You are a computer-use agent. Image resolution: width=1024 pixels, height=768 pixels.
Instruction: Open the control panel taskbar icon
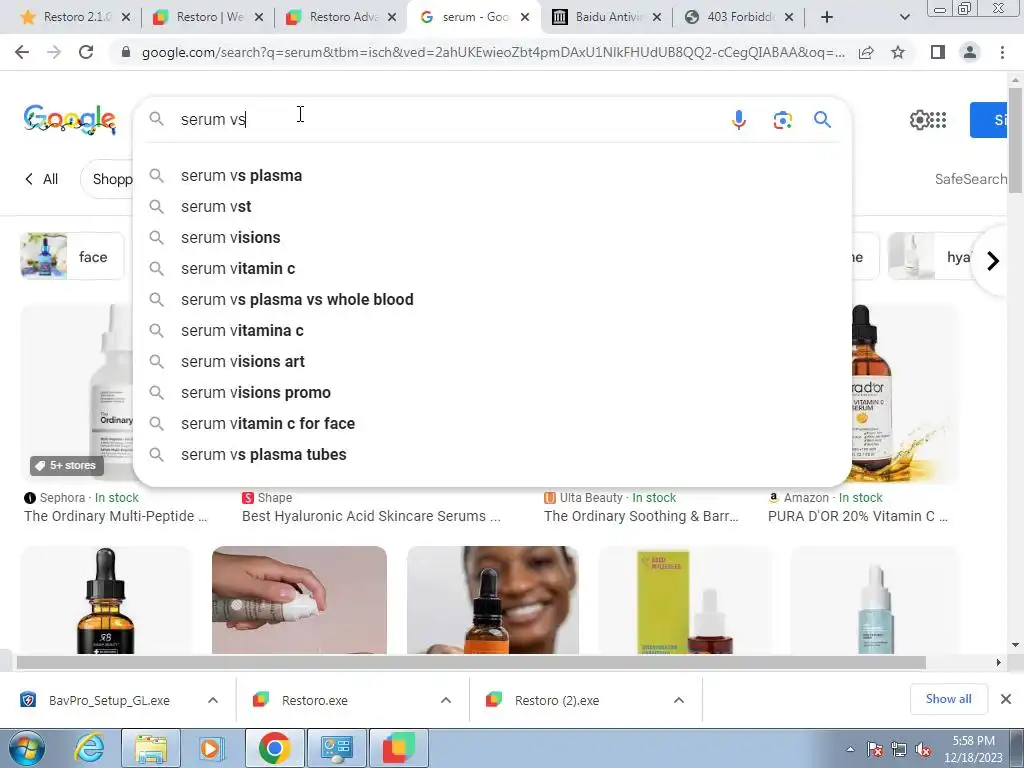pos(337,748)
